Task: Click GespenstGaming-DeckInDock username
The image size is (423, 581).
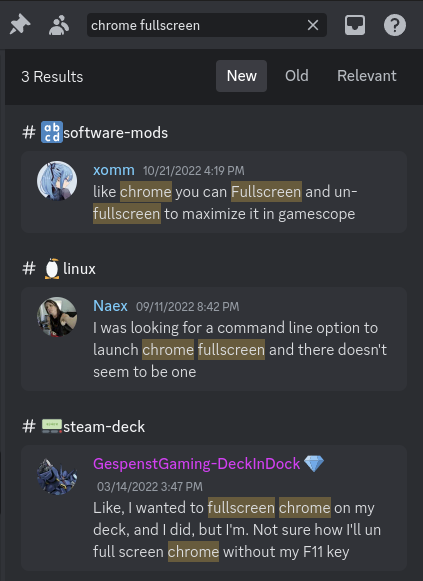Action: 197,464
